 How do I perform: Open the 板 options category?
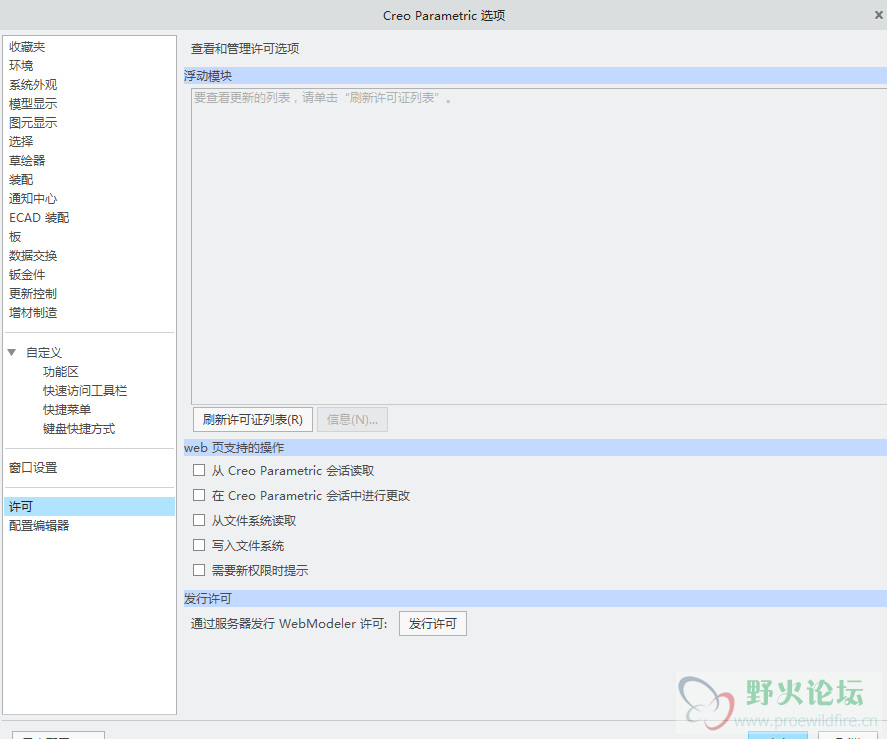point(15,237)
